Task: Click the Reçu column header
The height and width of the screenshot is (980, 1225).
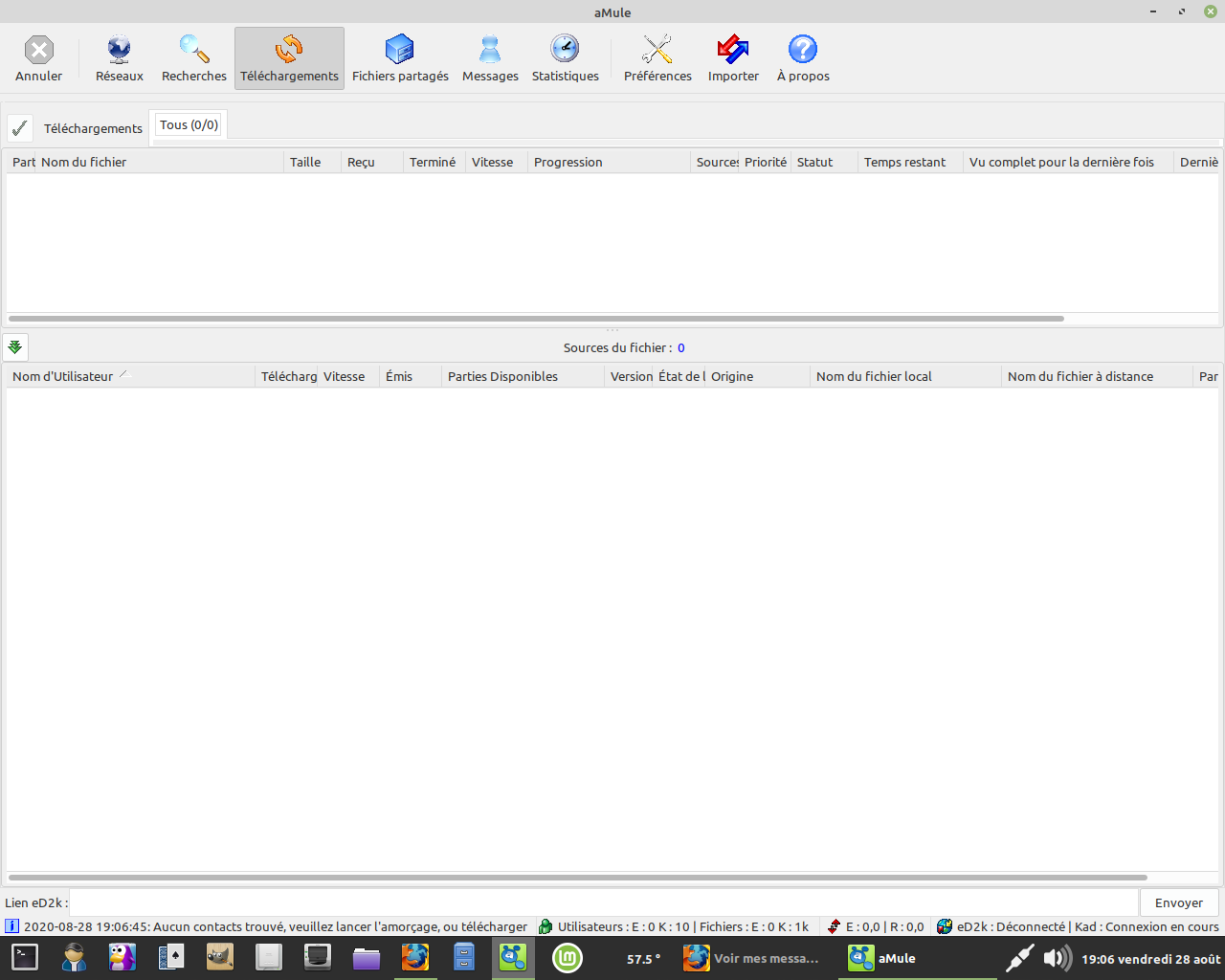Action: (x=371, y=162)
